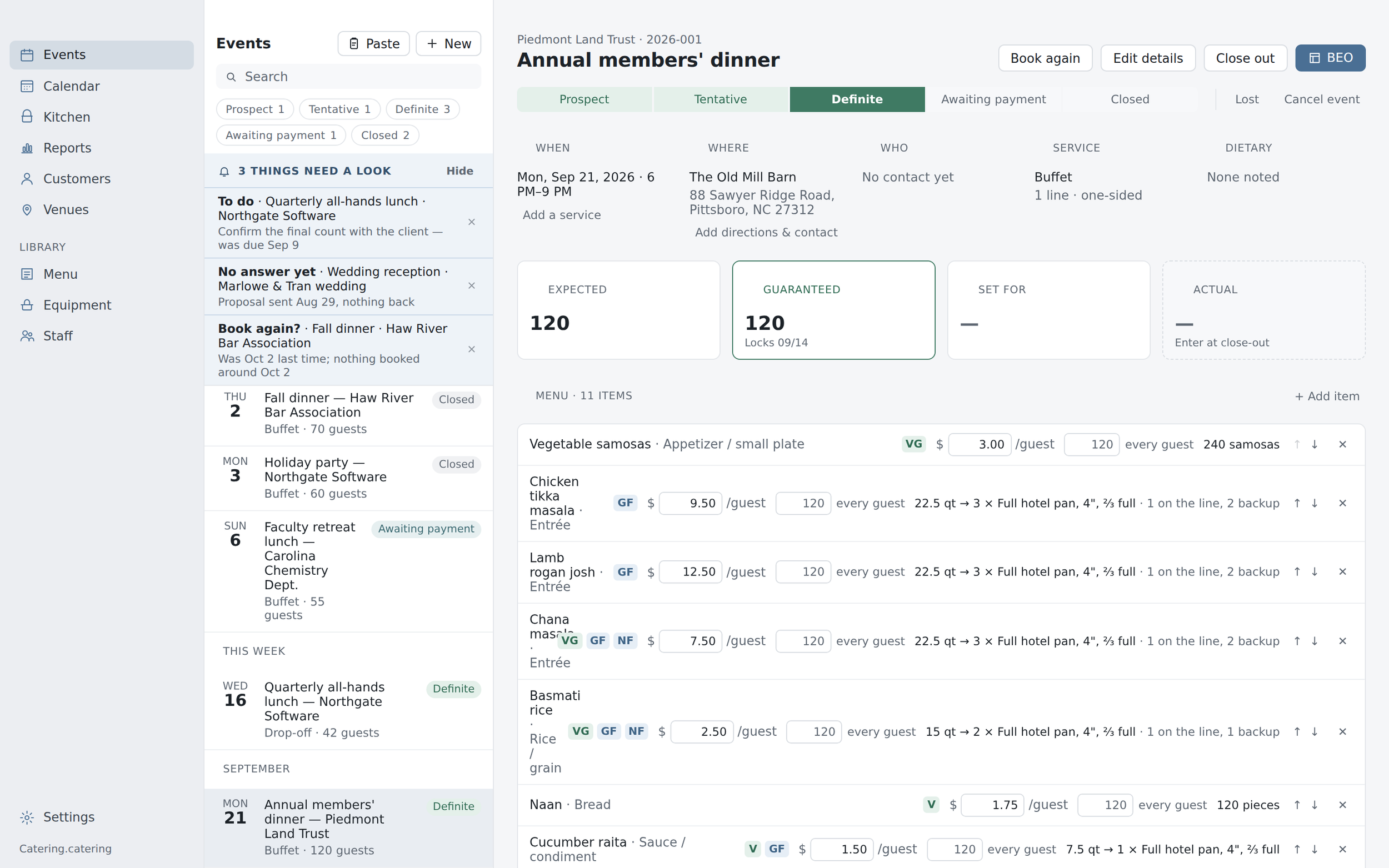Image resolution: width=1389 pixels, height=868 pixels.
Task: Click the Search events field
Action: point(348,77)
